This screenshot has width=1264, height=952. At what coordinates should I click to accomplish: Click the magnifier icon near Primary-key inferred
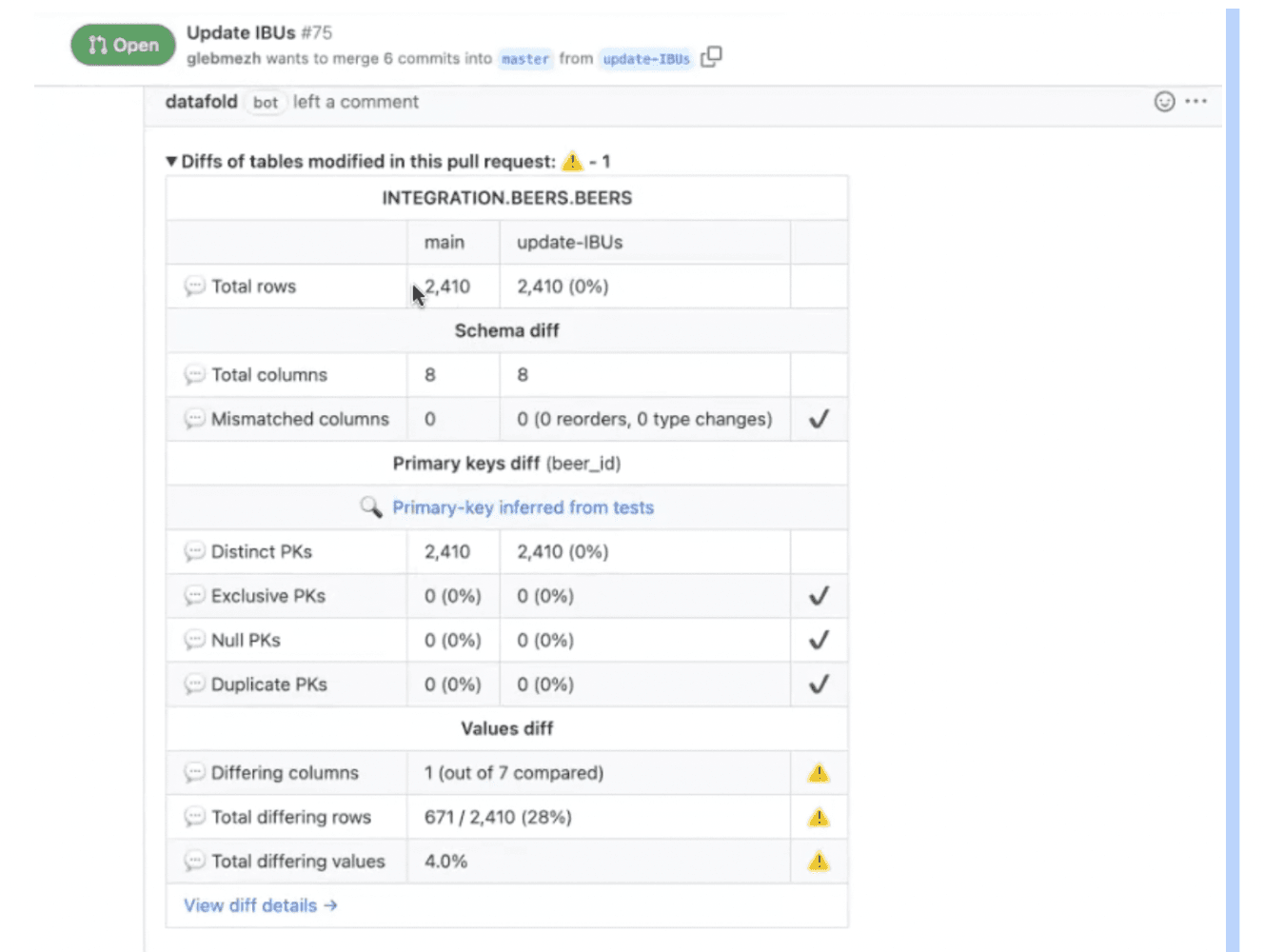click(371, 507)
